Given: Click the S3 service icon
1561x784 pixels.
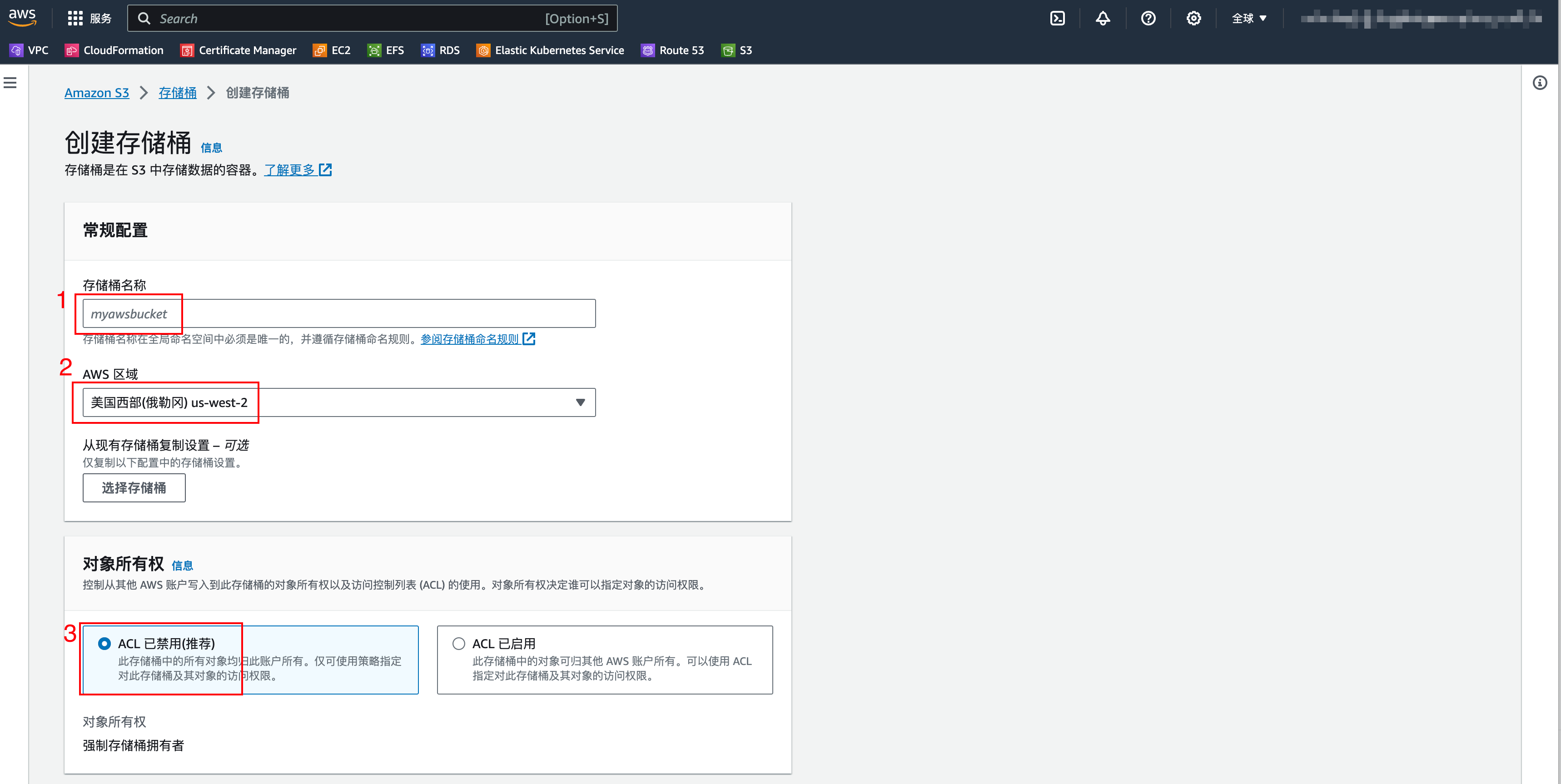Looking at the screenshot, I should (x=728, y=50).
